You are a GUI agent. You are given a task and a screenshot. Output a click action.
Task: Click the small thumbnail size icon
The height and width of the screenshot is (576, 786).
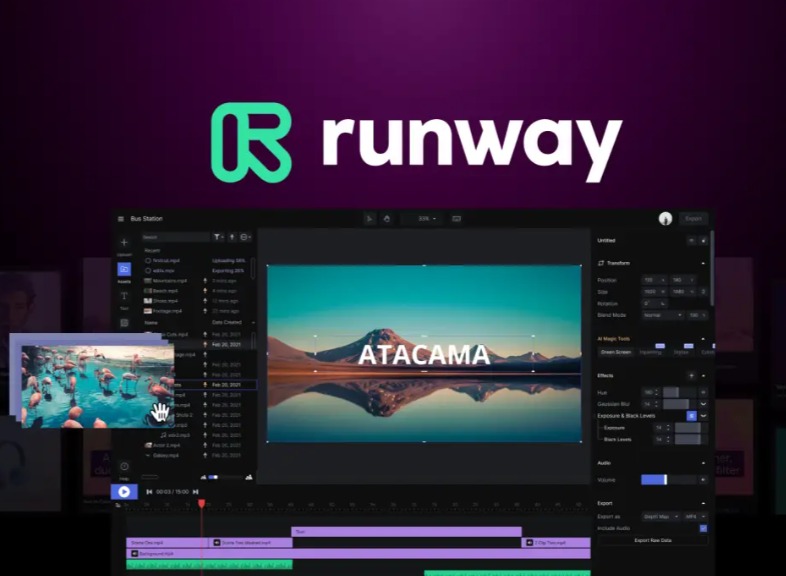204,477
